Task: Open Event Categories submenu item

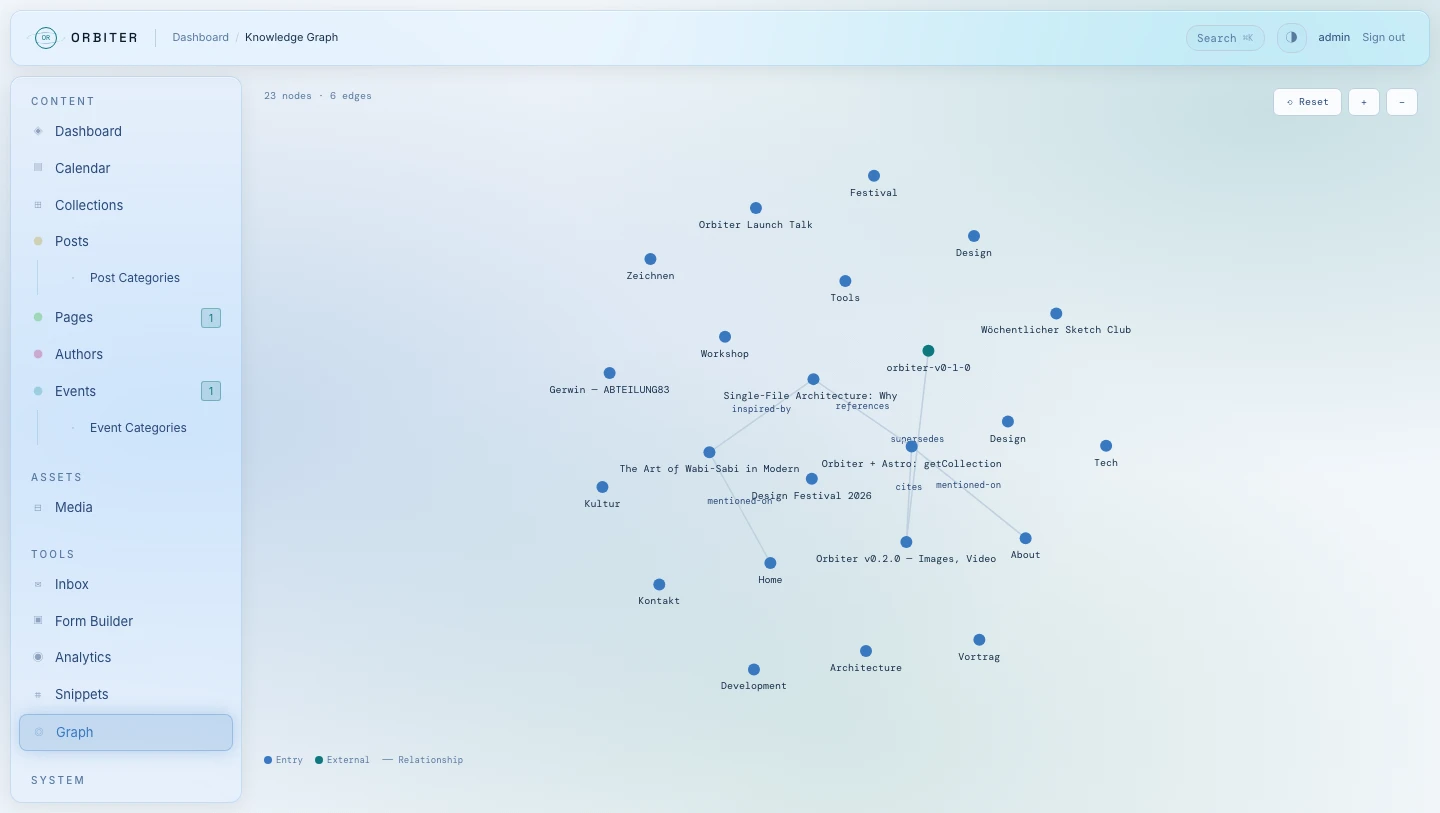Action: 138,428
